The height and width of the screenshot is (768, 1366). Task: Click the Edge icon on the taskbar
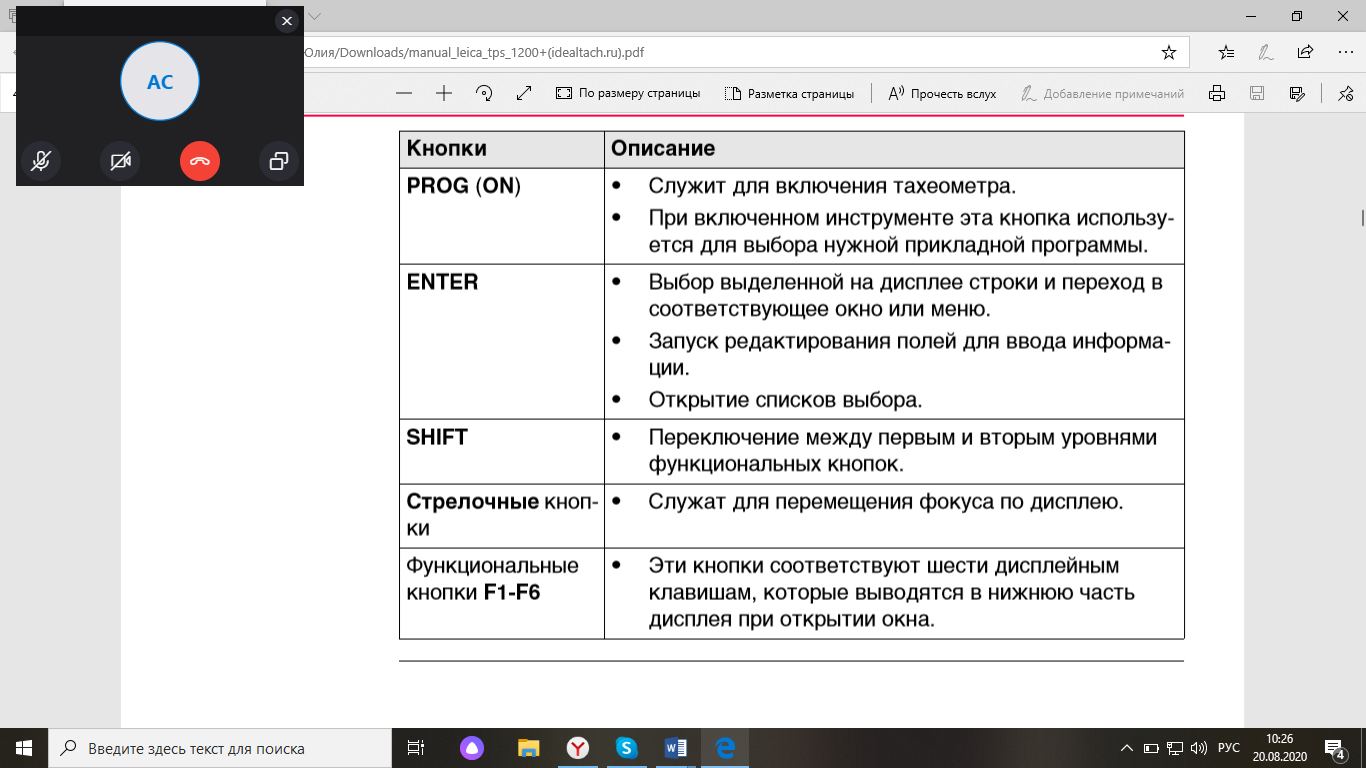tap(725, 748)
